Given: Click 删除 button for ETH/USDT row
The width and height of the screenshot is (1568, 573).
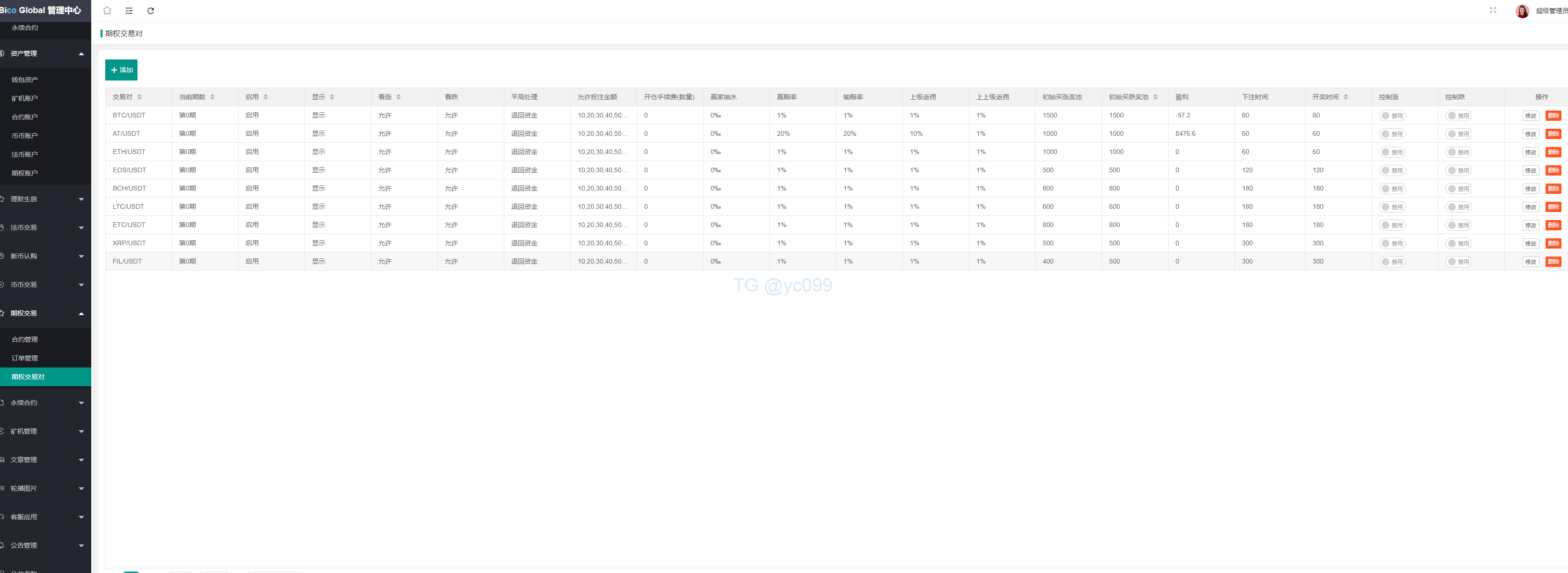Looking at the screenshot, I should [x=1553, y=152].
